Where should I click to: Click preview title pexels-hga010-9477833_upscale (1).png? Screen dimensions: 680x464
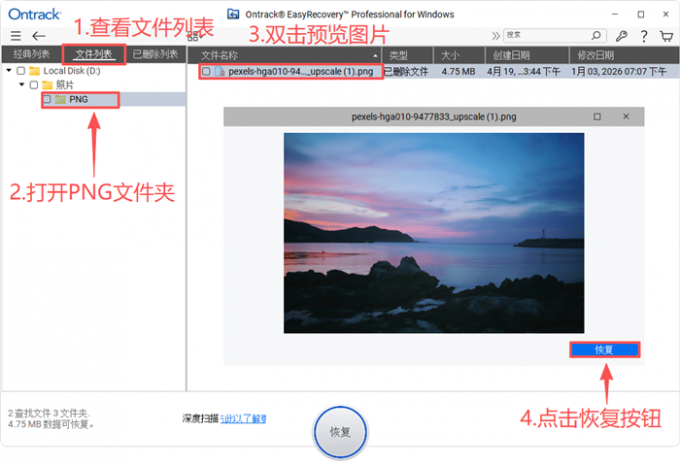coord(434,117)
